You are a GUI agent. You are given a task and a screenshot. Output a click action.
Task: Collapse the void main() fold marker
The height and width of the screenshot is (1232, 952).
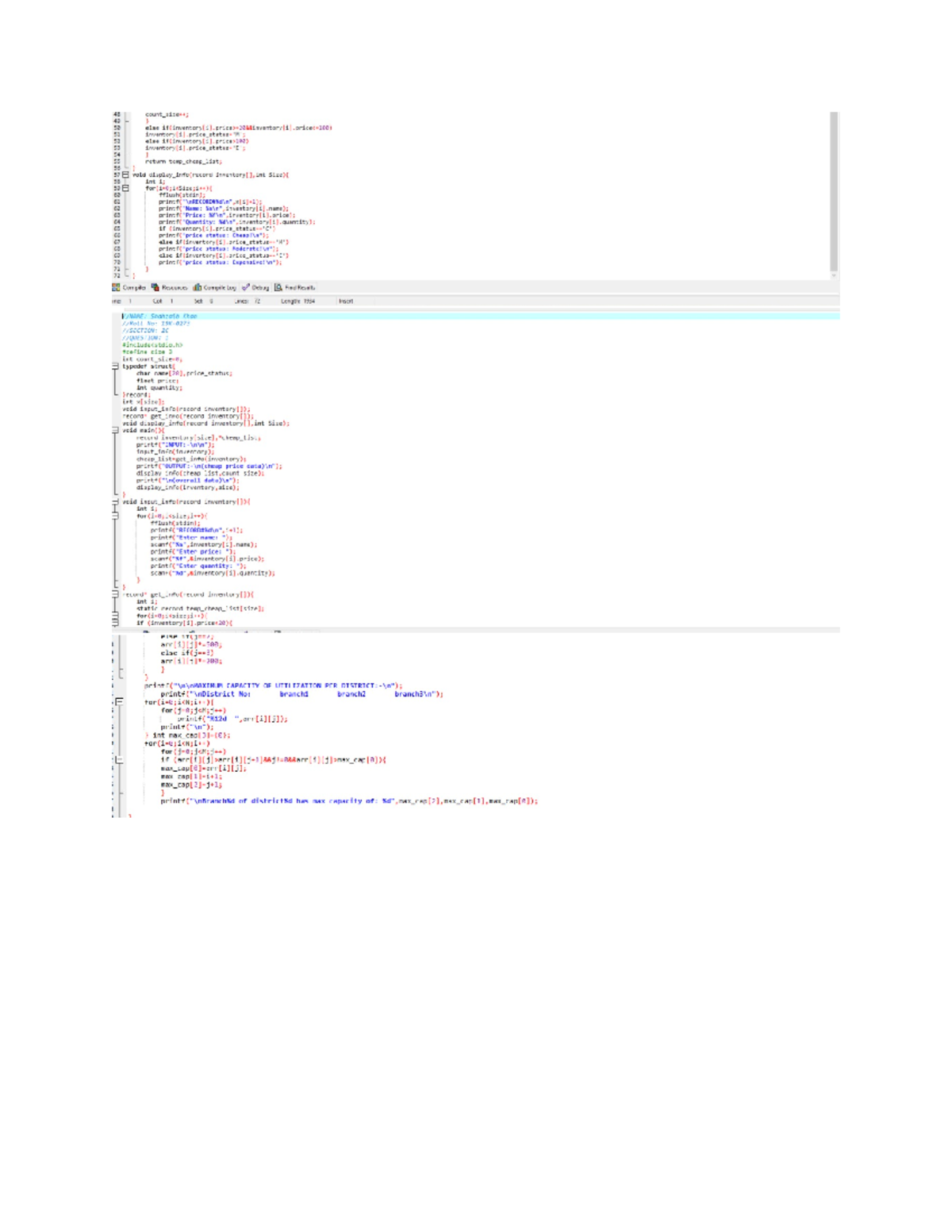click(115, 430)
